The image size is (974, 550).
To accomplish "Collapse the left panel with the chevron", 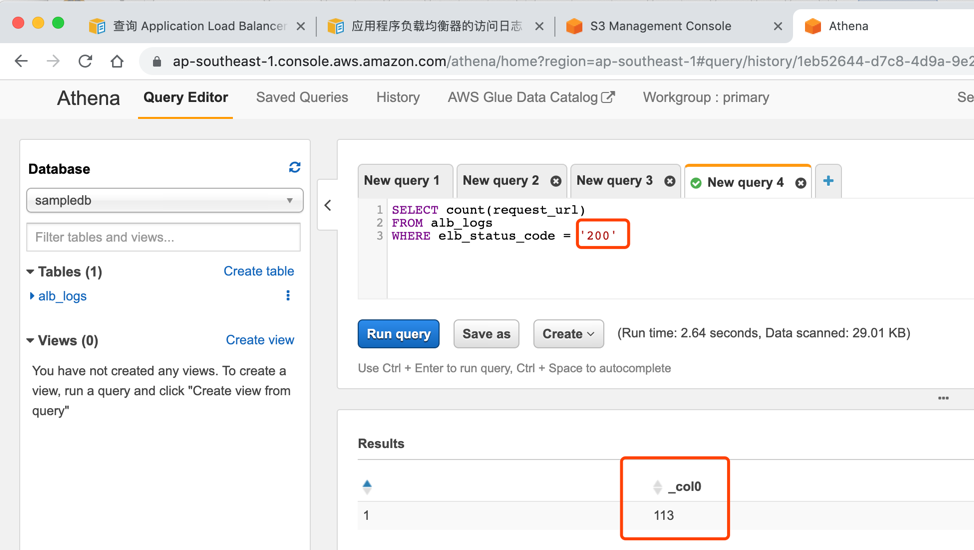I will [328, 205].
